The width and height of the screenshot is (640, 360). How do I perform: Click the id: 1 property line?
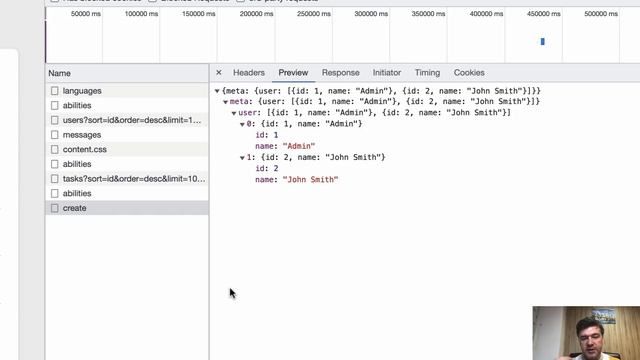coord(267,135)
